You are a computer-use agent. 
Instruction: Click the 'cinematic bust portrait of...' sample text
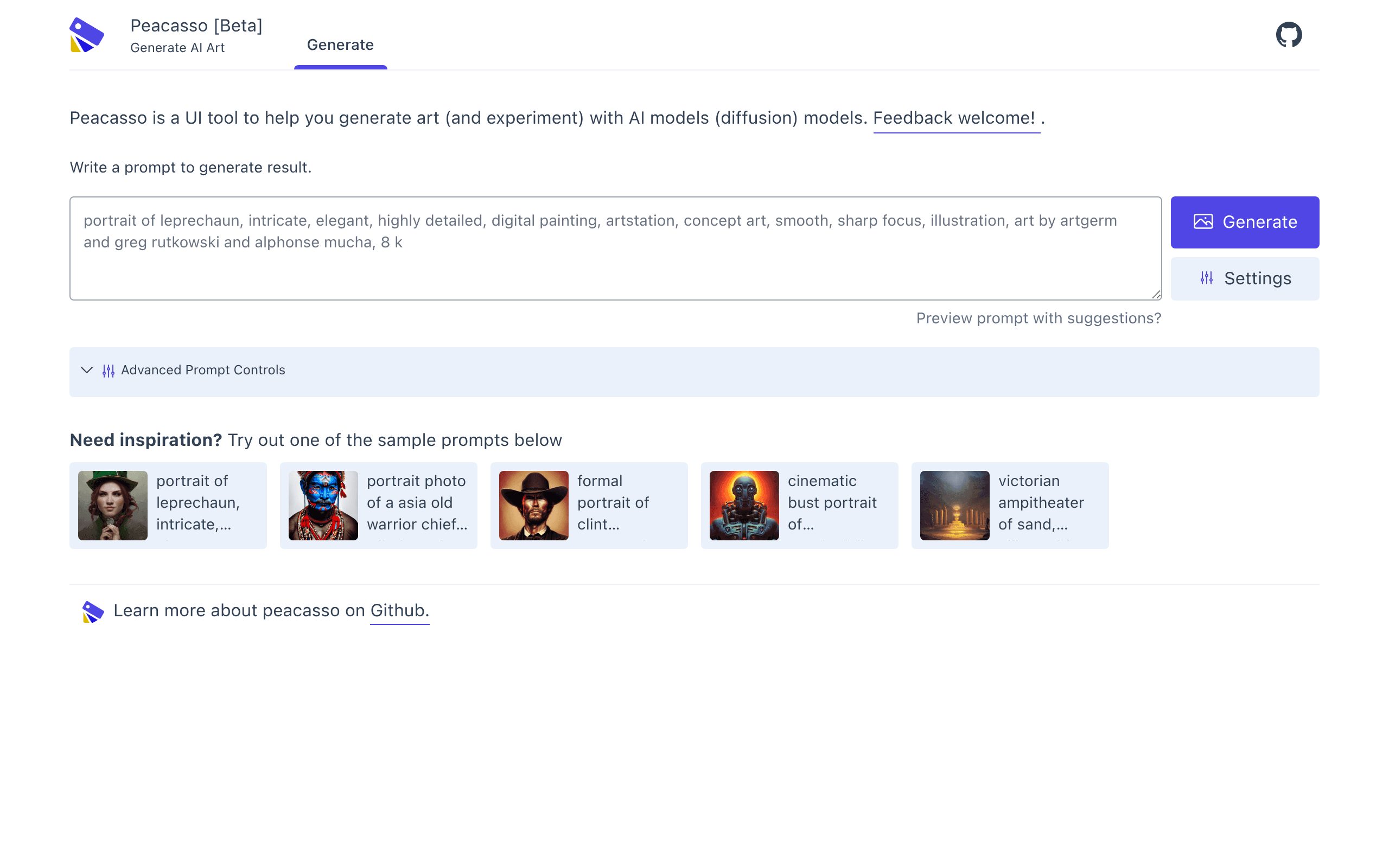(832, 503)
